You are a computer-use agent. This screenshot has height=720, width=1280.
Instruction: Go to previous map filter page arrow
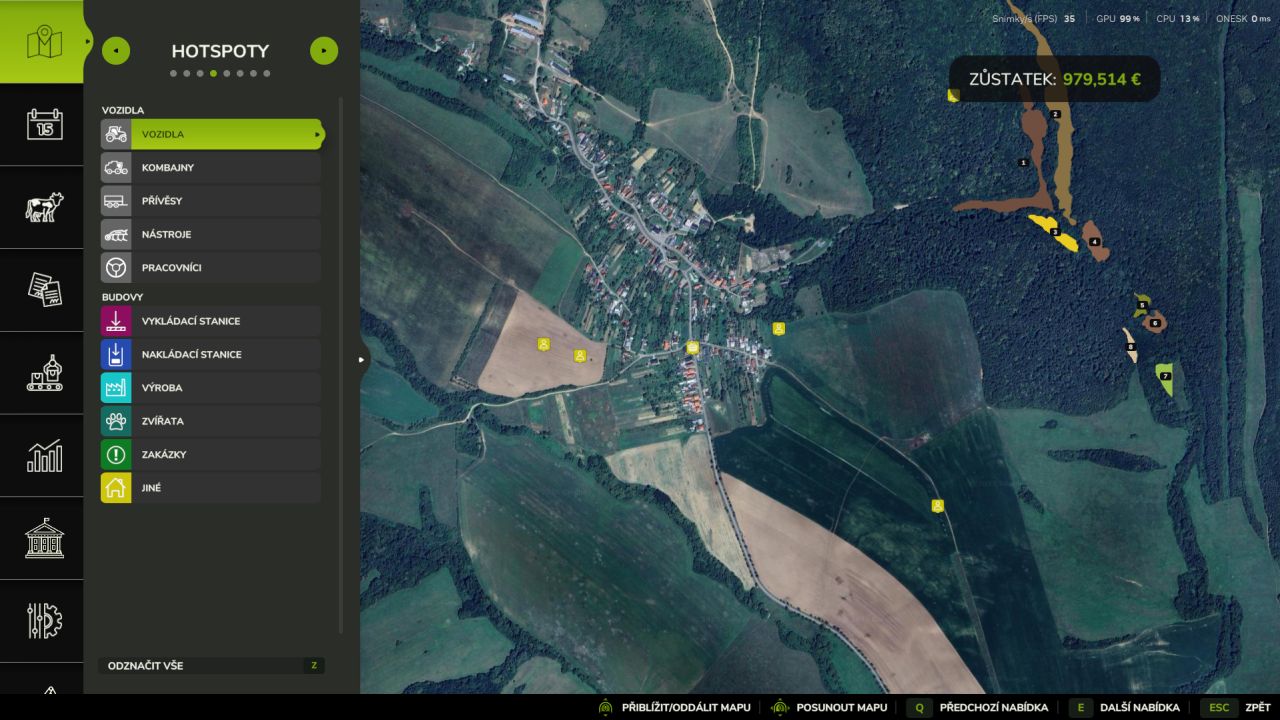(x=116, y=51)
